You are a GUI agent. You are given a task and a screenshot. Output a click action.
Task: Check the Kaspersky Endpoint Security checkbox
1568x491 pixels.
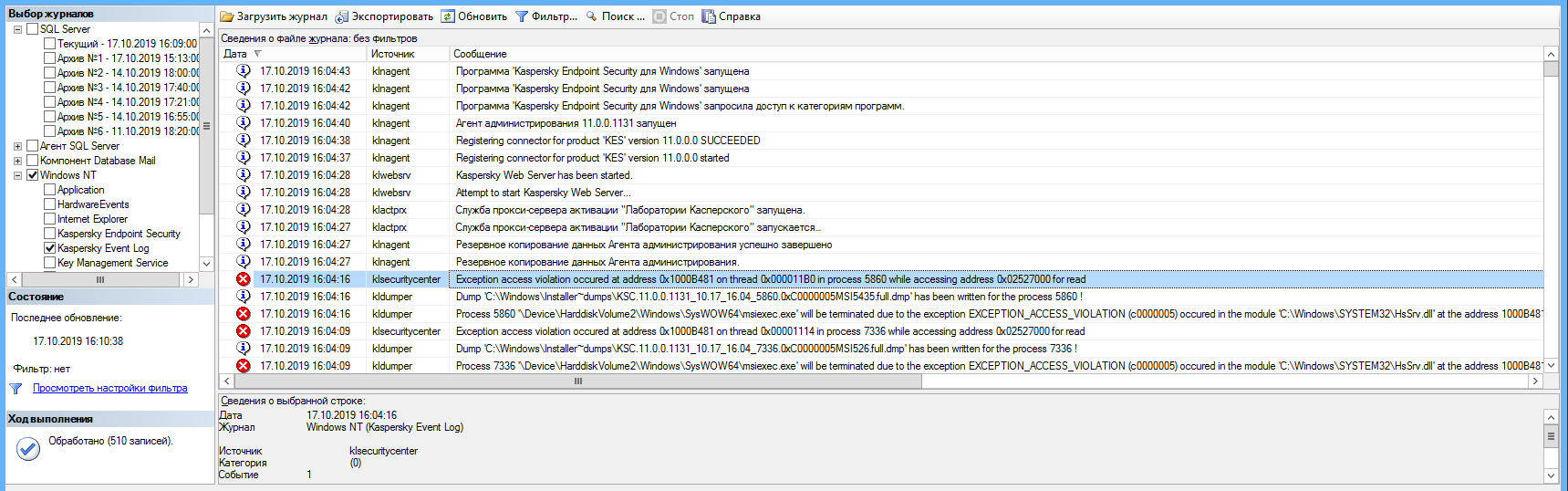coord(50,234)
